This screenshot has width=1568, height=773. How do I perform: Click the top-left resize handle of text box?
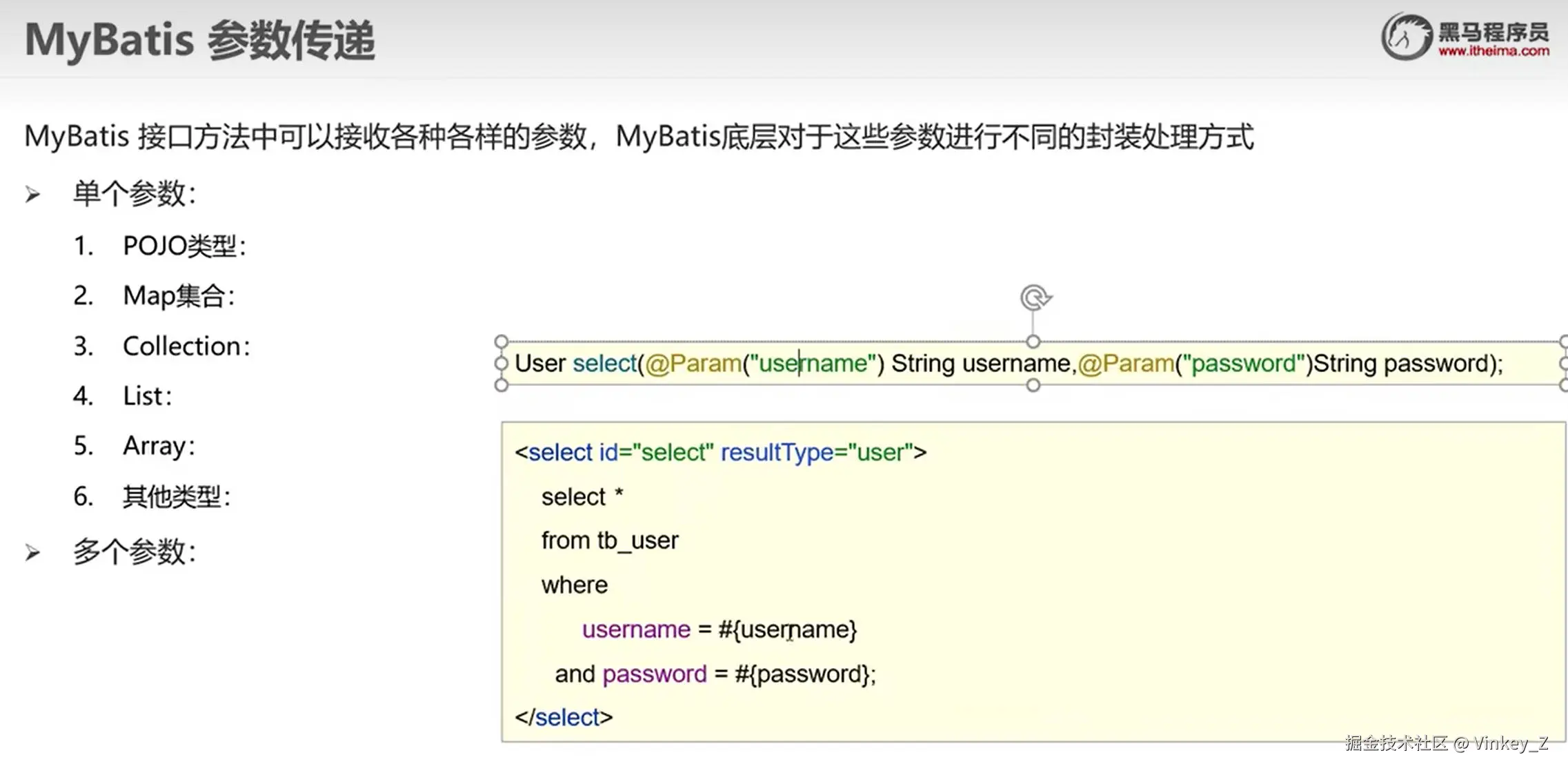click(502, 342)
